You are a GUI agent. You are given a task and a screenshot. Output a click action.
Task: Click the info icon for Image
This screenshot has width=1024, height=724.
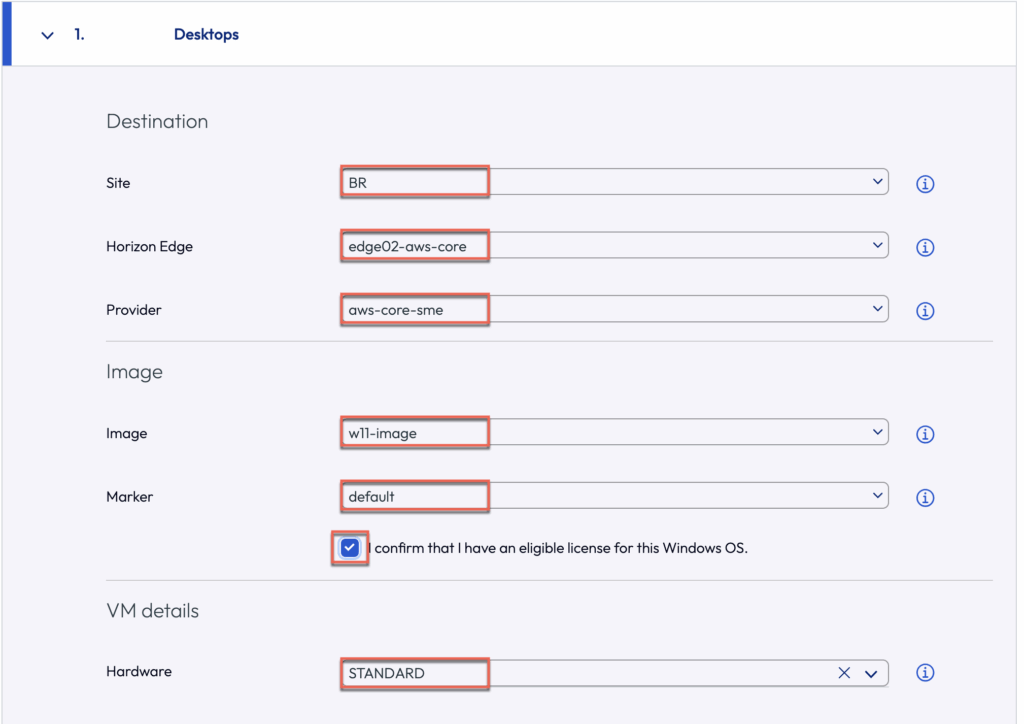(x=925, y=434)
